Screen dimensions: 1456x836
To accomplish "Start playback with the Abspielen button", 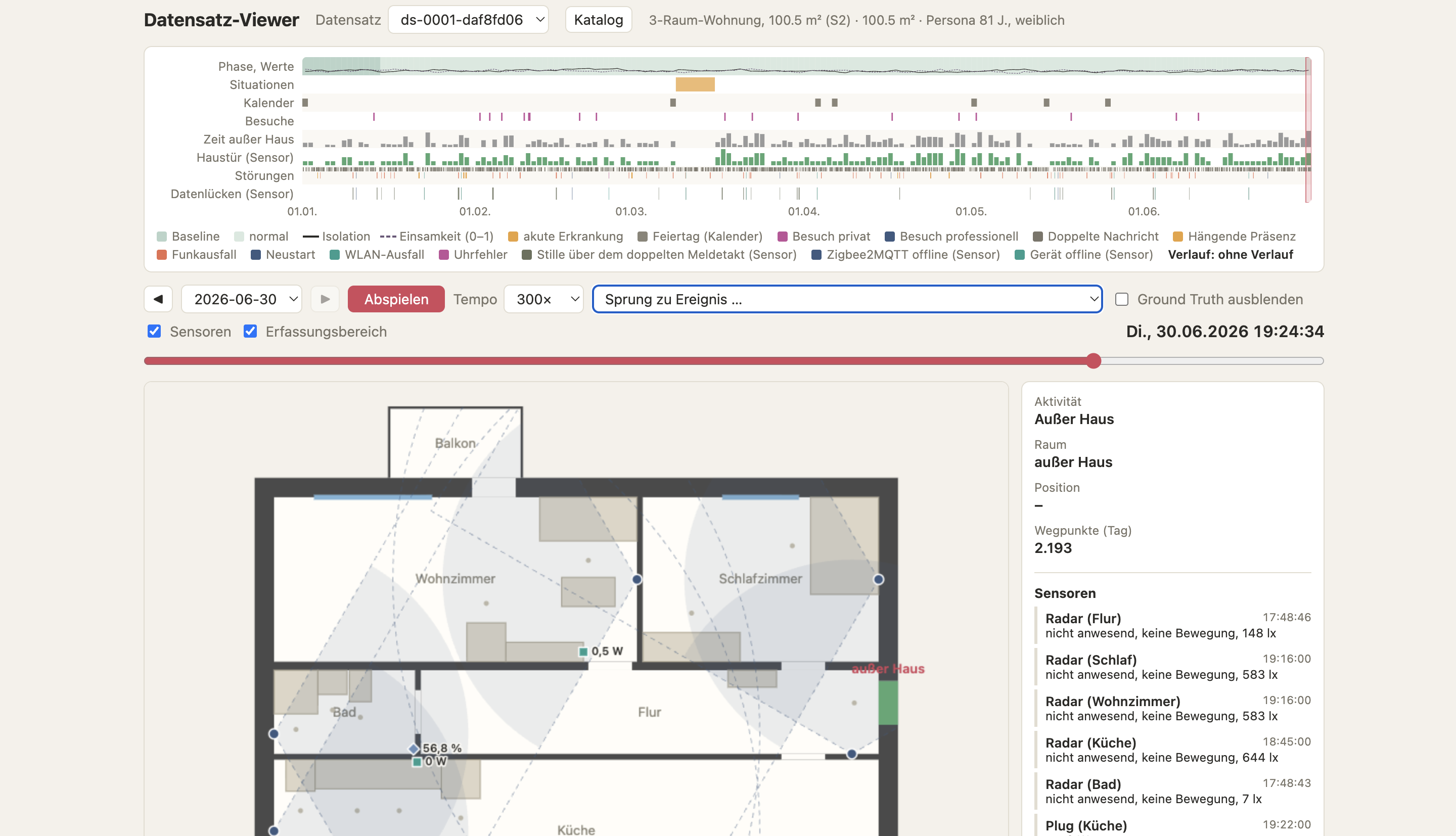I will (396, 299).
